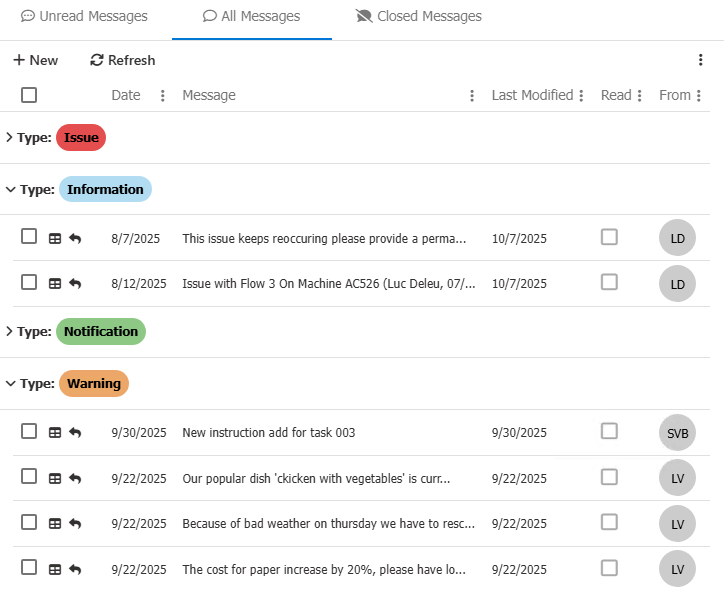Viewport: 724px width, 590px height.
Task: Mark popular dish message as read
Action: [609, 477]
